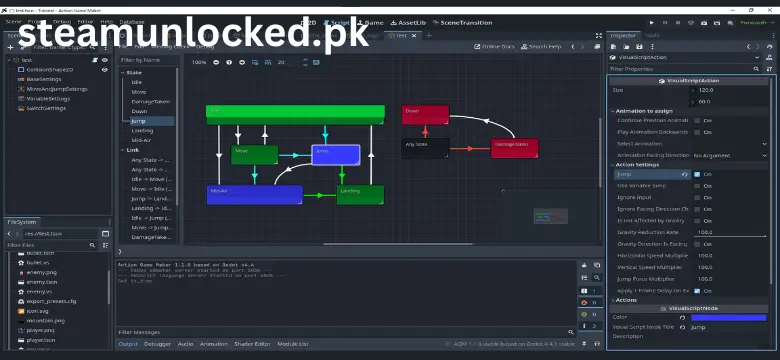
Task: Switch to the Script workspace
Action: click(x=337, y=23)
